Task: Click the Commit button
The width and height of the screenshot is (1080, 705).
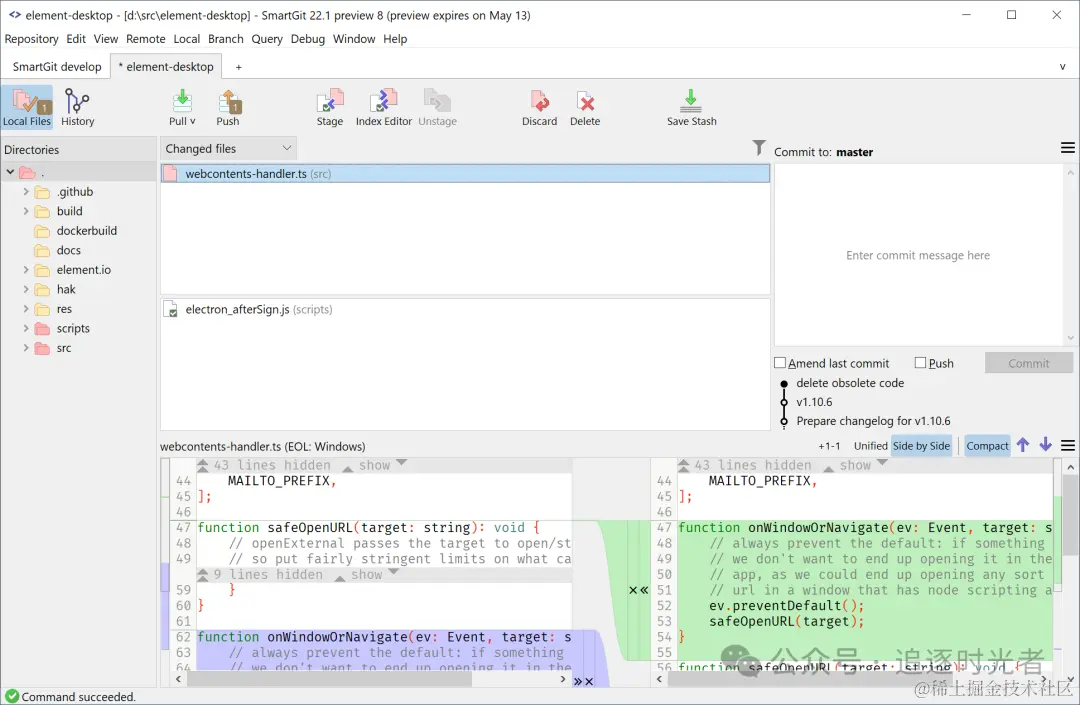Action: pyautogui.click(x=1028, y=363)
